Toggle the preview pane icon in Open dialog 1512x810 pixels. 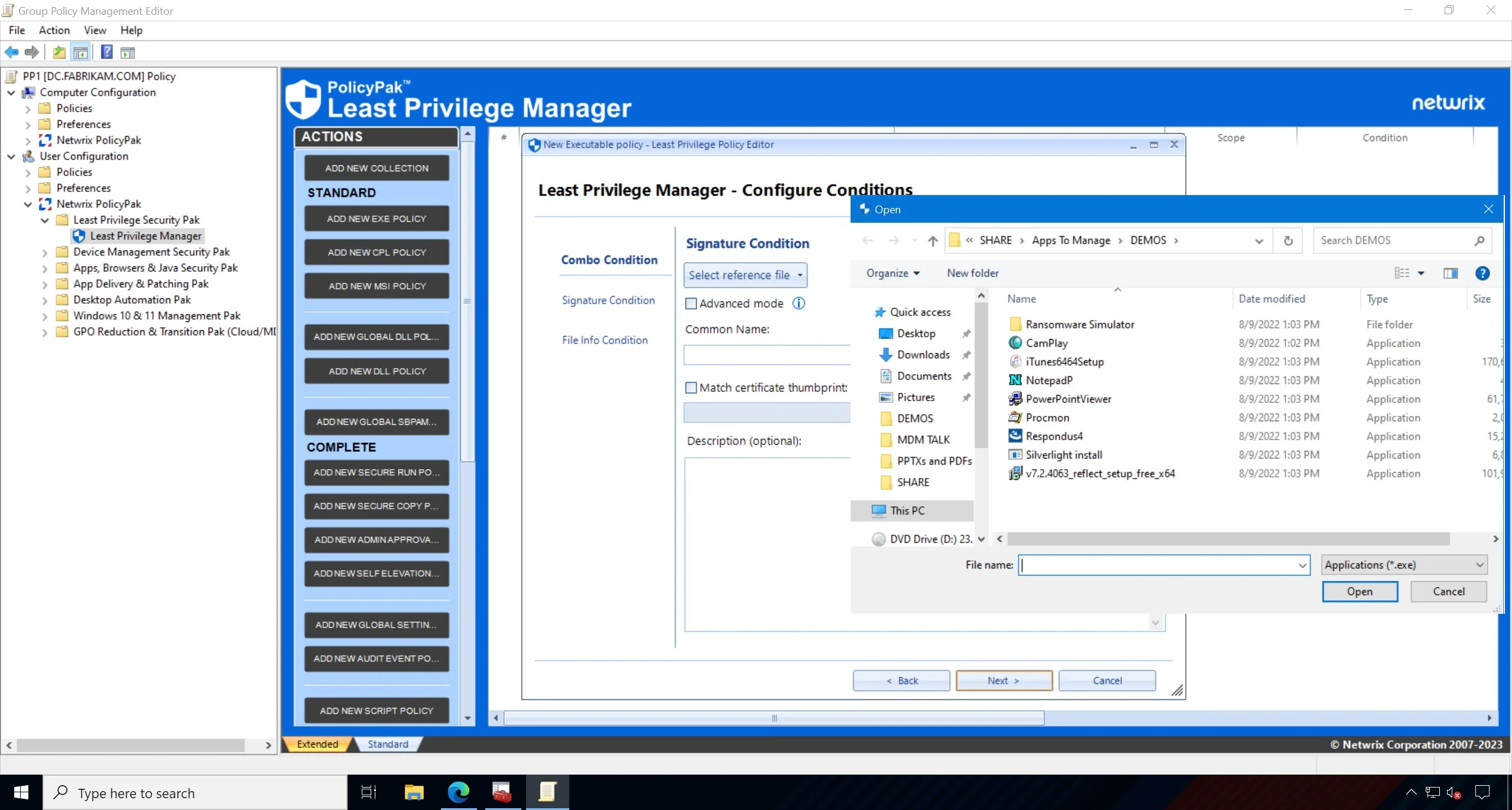tap(1451, 273)
